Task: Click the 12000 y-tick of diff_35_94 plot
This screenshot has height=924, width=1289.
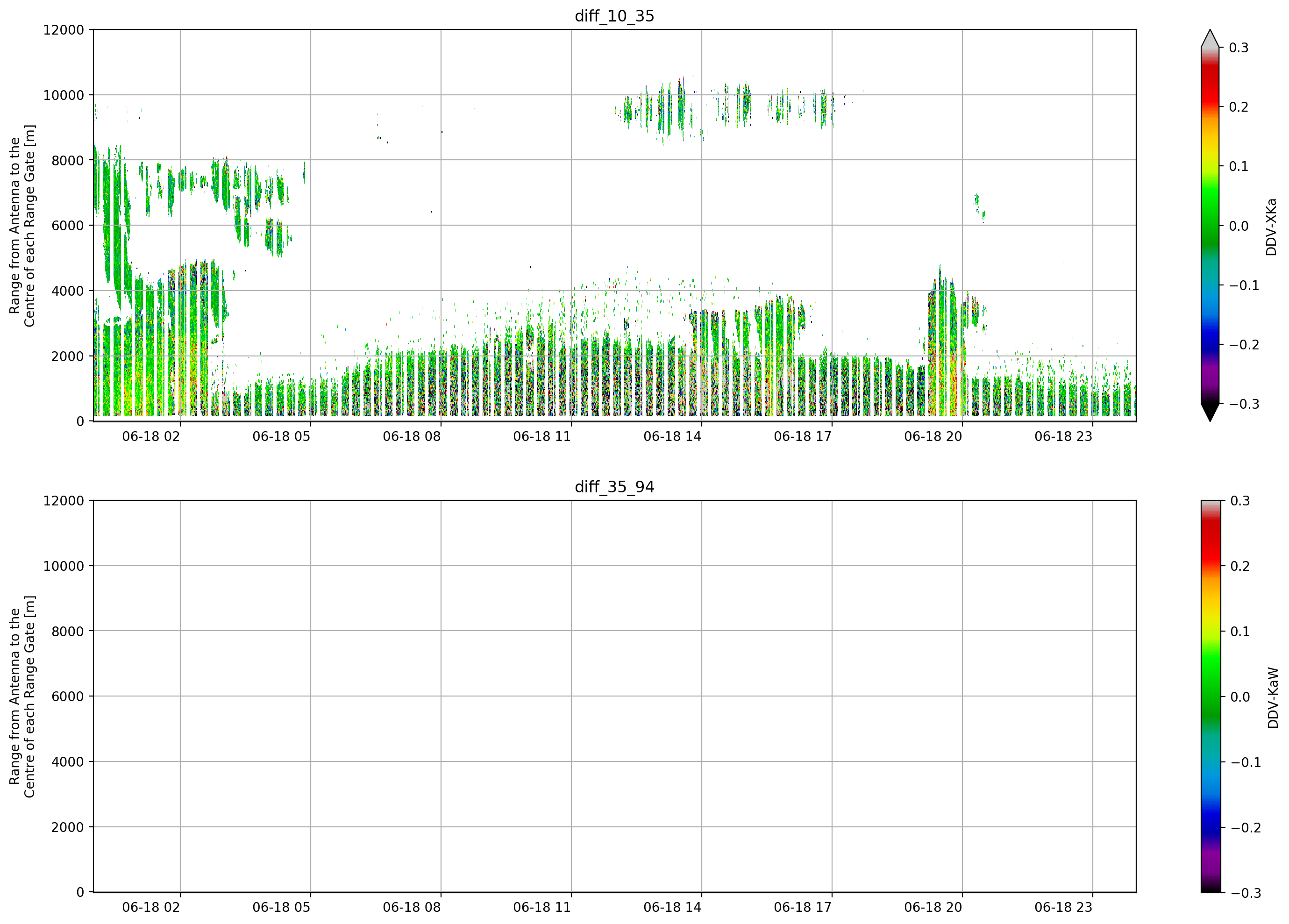Action: [x=64, y=501]
